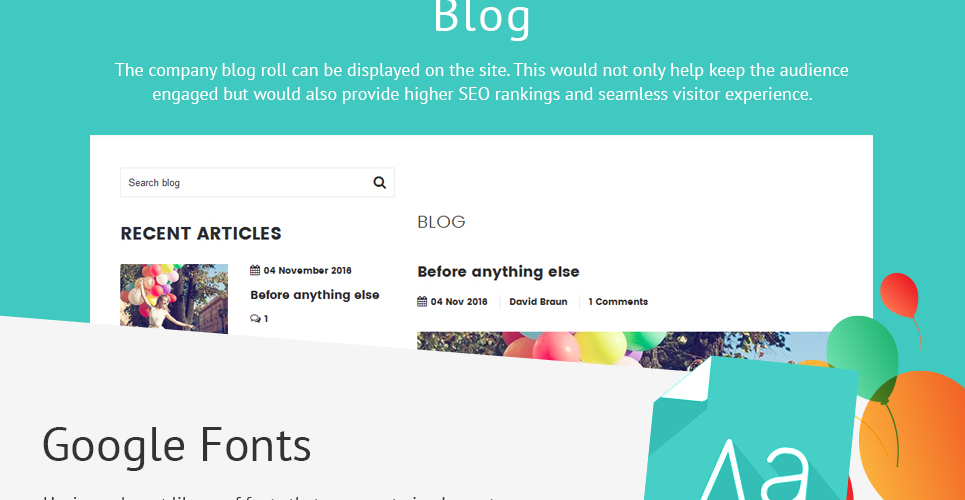965x500 pixels.
Task: Click the calendar icon beside 04 Nov 2016
Action: [422, 302]
